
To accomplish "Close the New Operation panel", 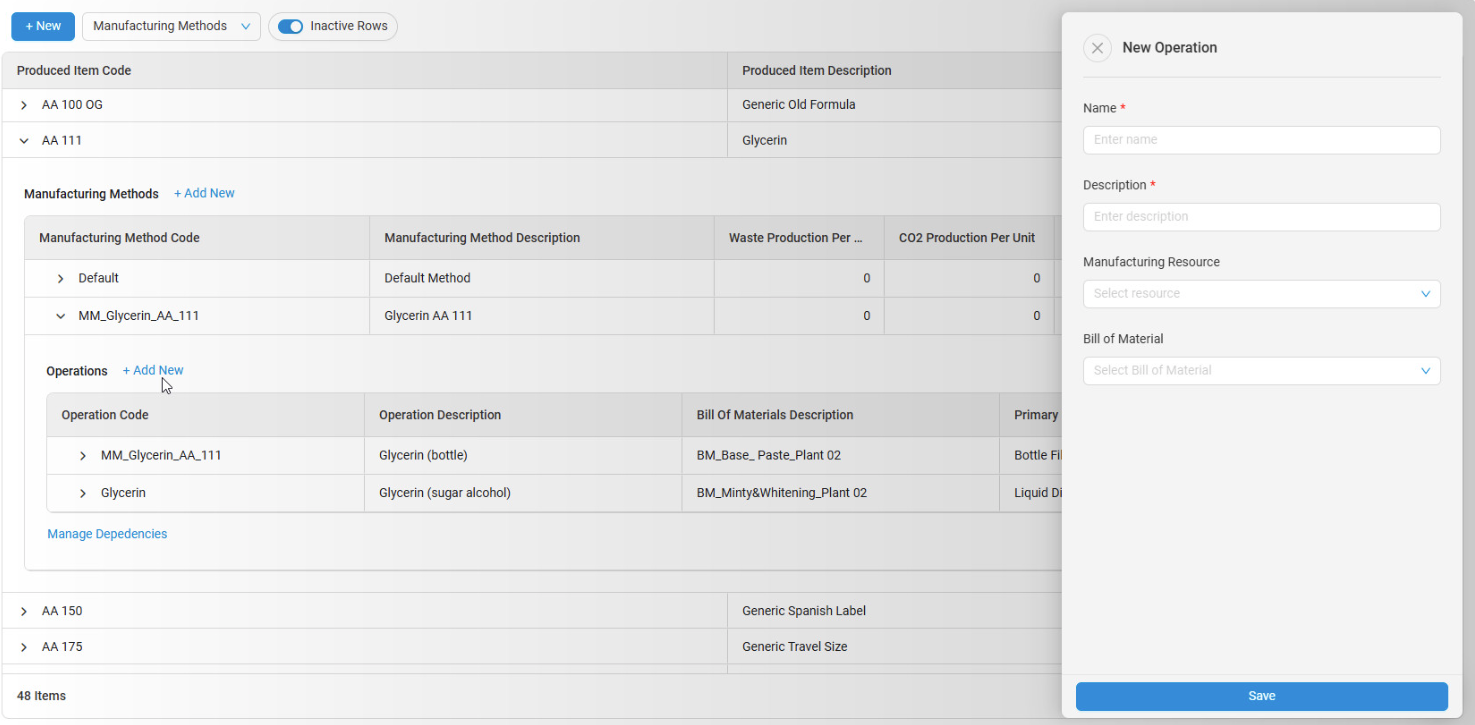I will pyautogui.click(x=1097, y=48).
